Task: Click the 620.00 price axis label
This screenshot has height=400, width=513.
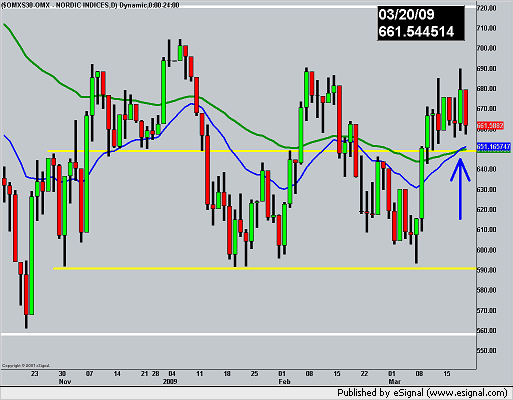Action: click(x=487, y=210)
